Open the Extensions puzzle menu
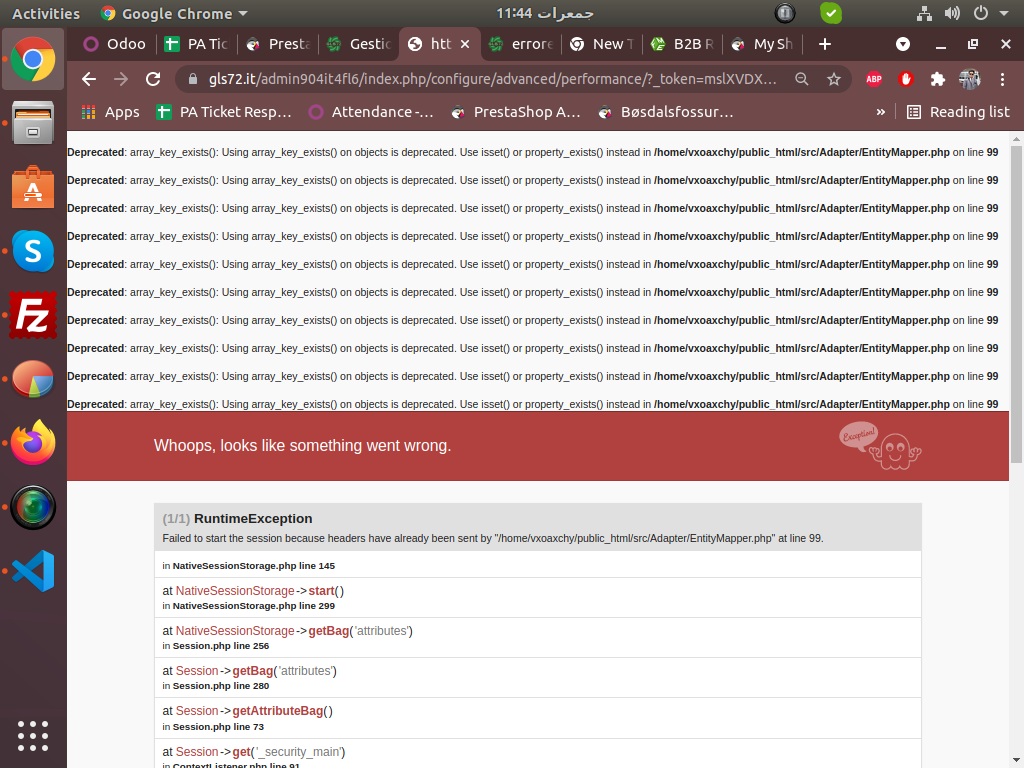This screenshot has height=768, width=1024. coord(937,79)
